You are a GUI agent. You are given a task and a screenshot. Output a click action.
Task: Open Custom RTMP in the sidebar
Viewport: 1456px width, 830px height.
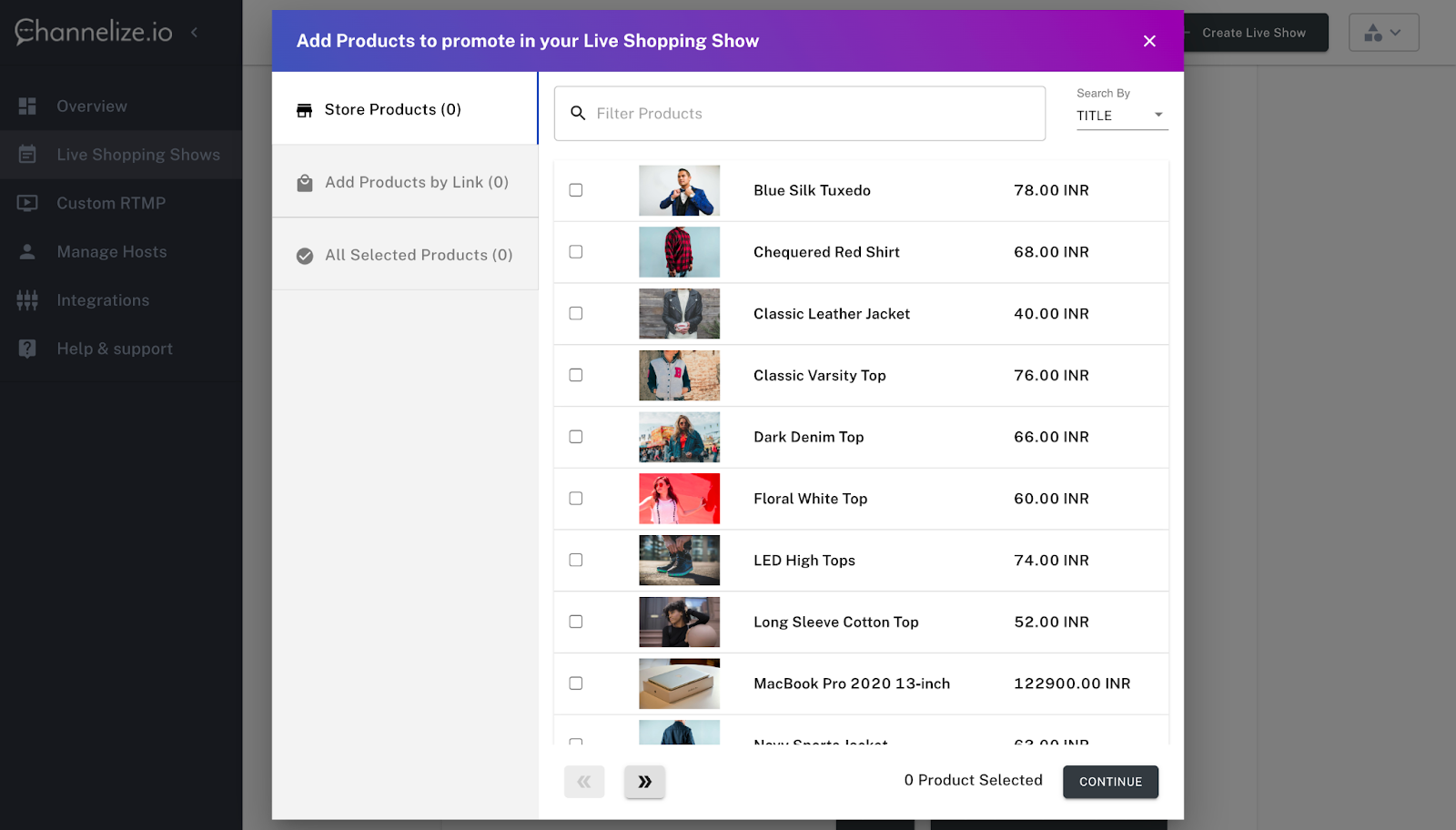point(121,203)
